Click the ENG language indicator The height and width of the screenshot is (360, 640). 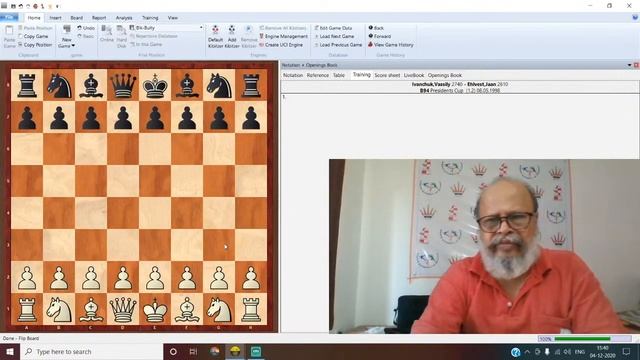point(580,351)
